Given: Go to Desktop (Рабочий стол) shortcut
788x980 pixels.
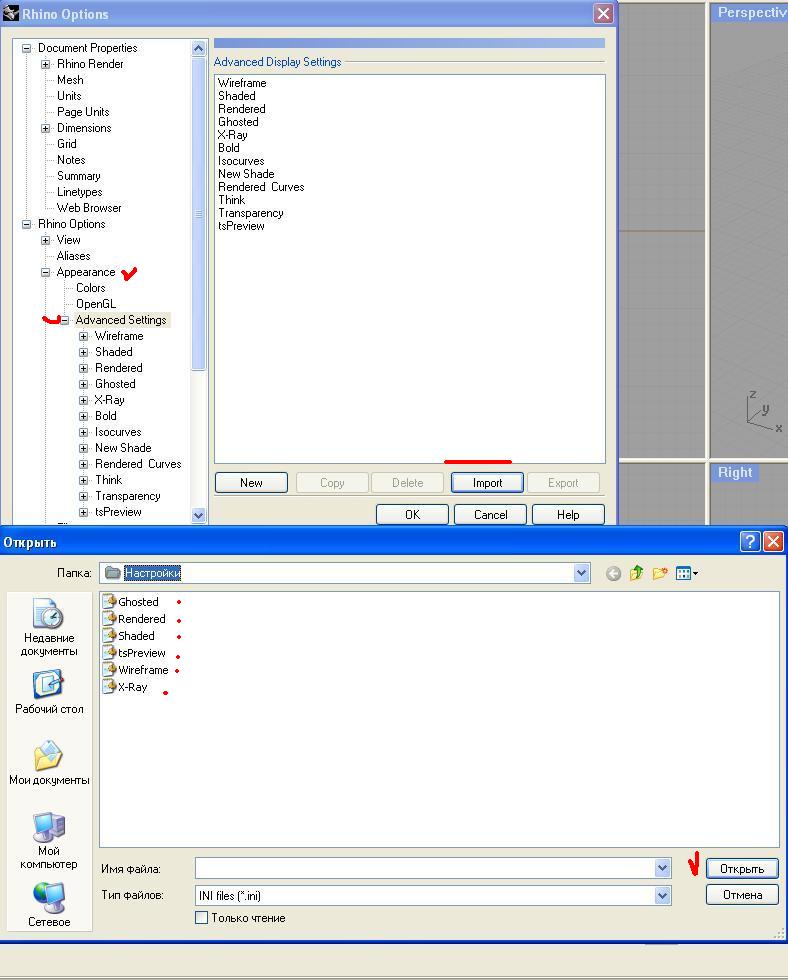Looking at the screenshot, I should 49,692.
